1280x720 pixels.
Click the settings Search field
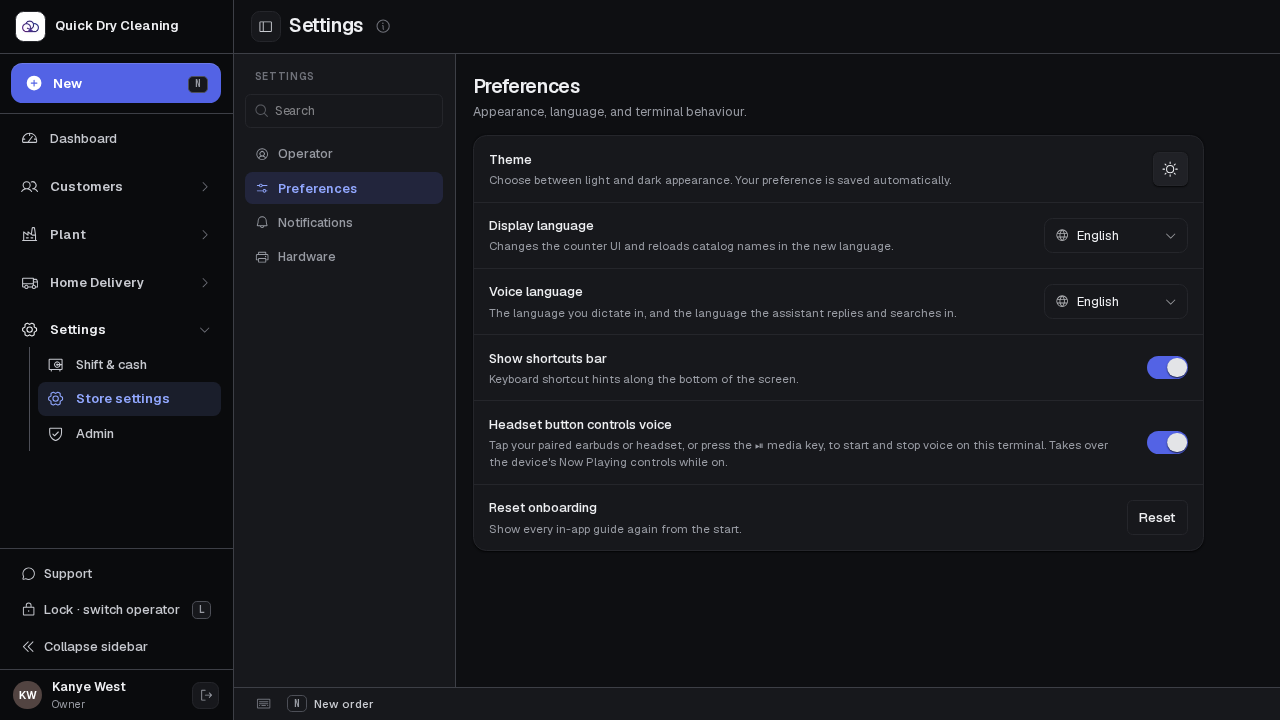tap(344, 111)
